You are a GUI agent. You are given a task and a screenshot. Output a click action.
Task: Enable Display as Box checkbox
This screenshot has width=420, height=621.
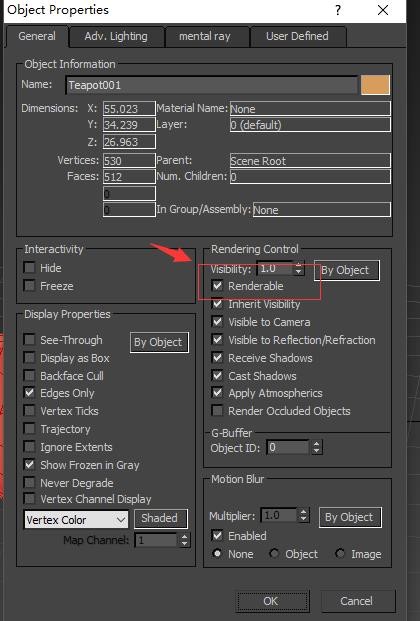[x=29, y=358]
